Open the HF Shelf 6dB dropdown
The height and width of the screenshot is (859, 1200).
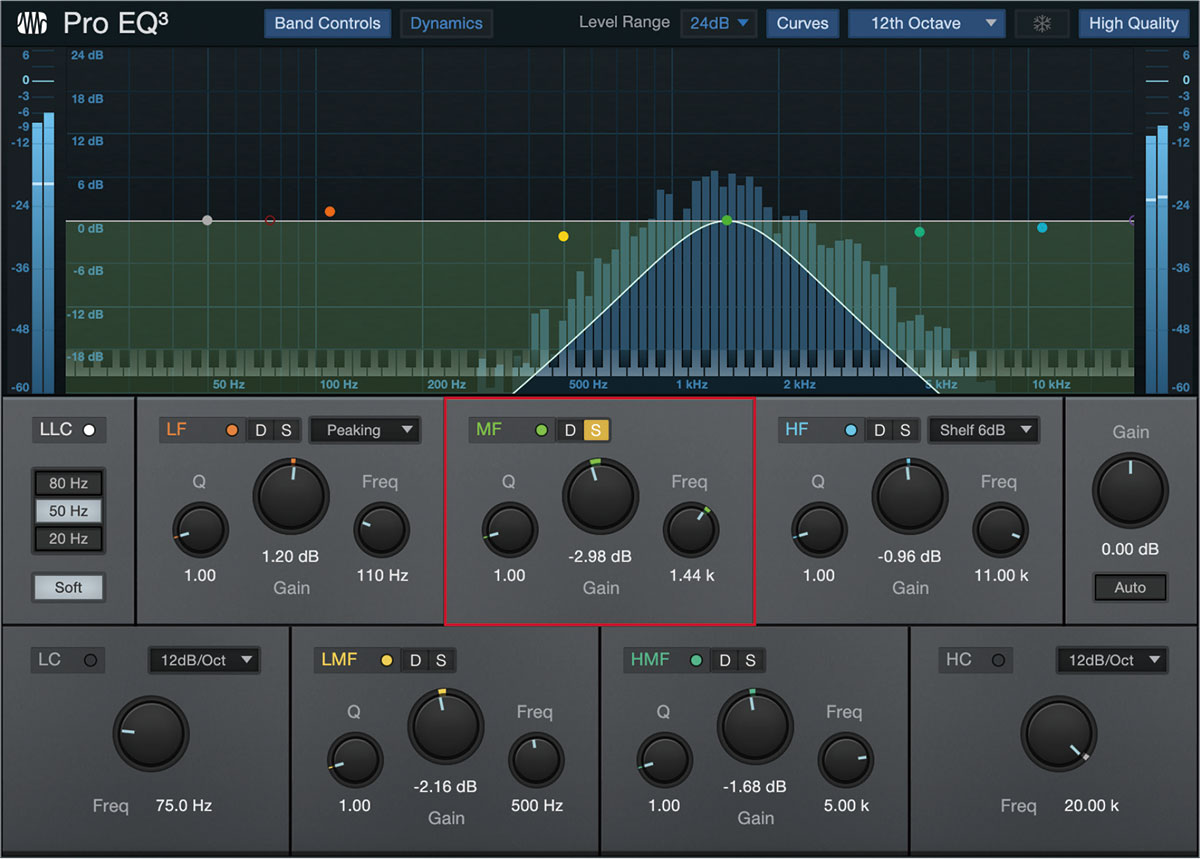pos(983,431)
